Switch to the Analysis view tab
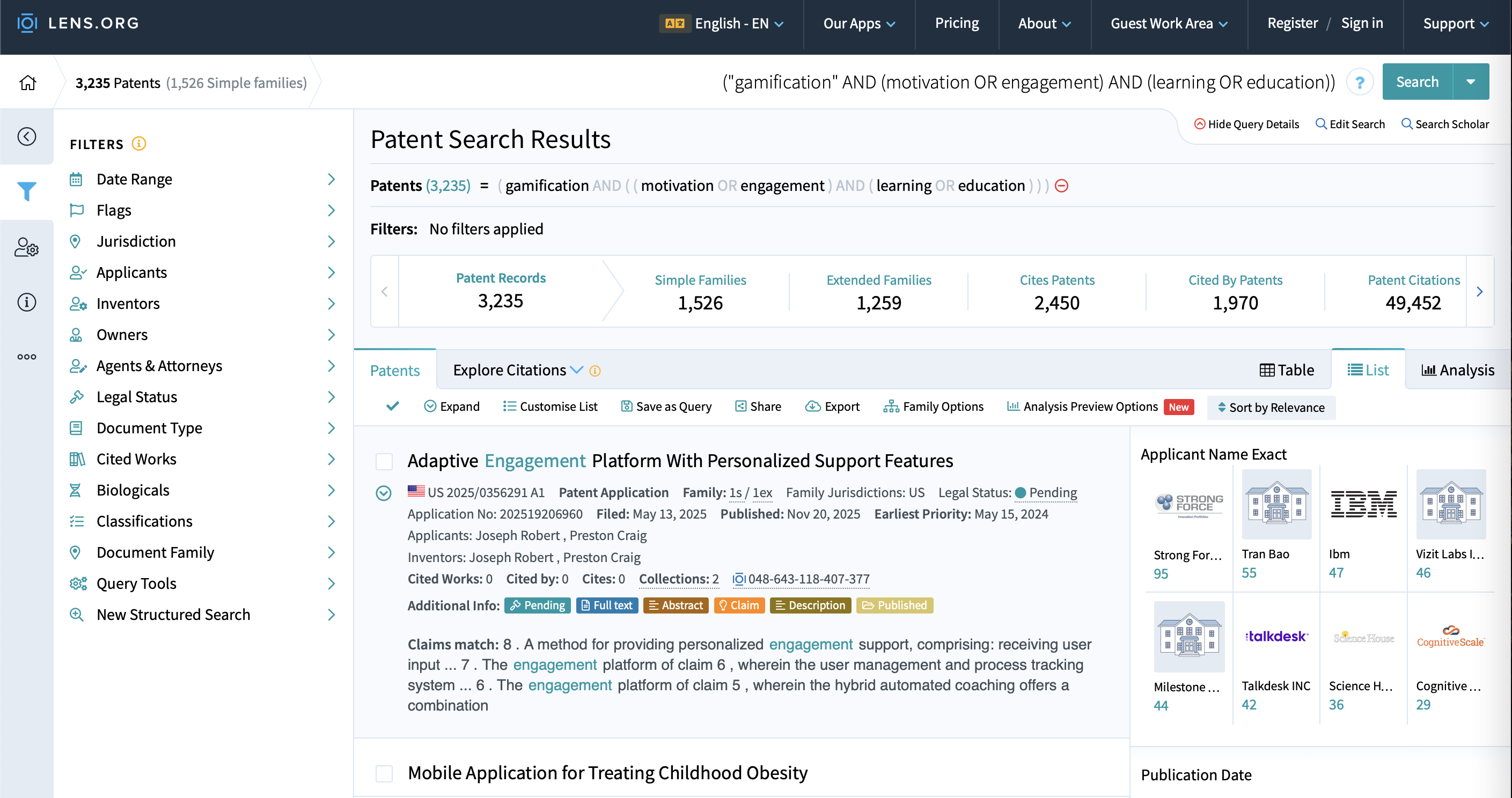The height and width of the screenshot is (798, 1512). click(1457, 370)
